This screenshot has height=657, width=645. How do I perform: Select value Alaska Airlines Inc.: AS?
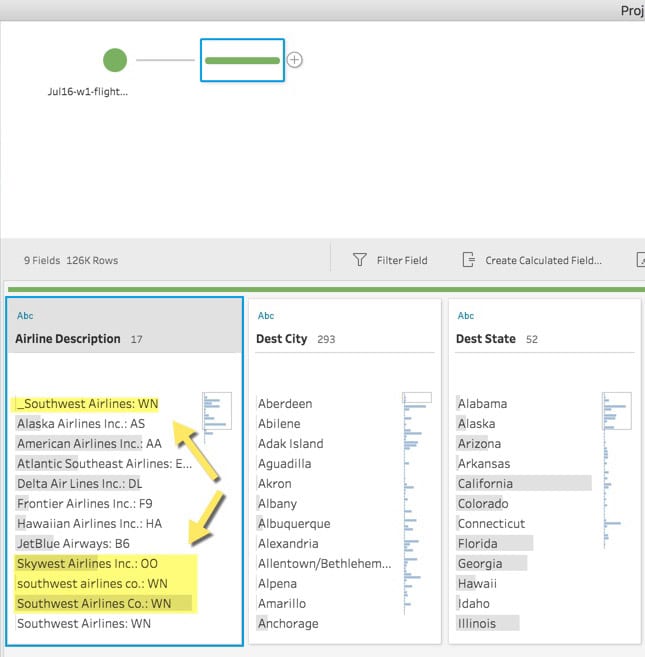[x=80, y=424]
